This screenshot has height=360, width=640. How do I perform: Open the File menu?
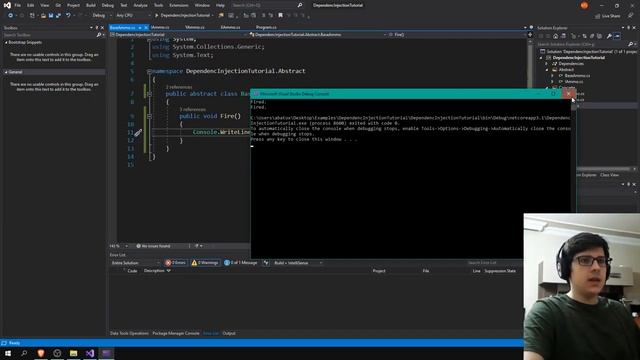(18, 5)
